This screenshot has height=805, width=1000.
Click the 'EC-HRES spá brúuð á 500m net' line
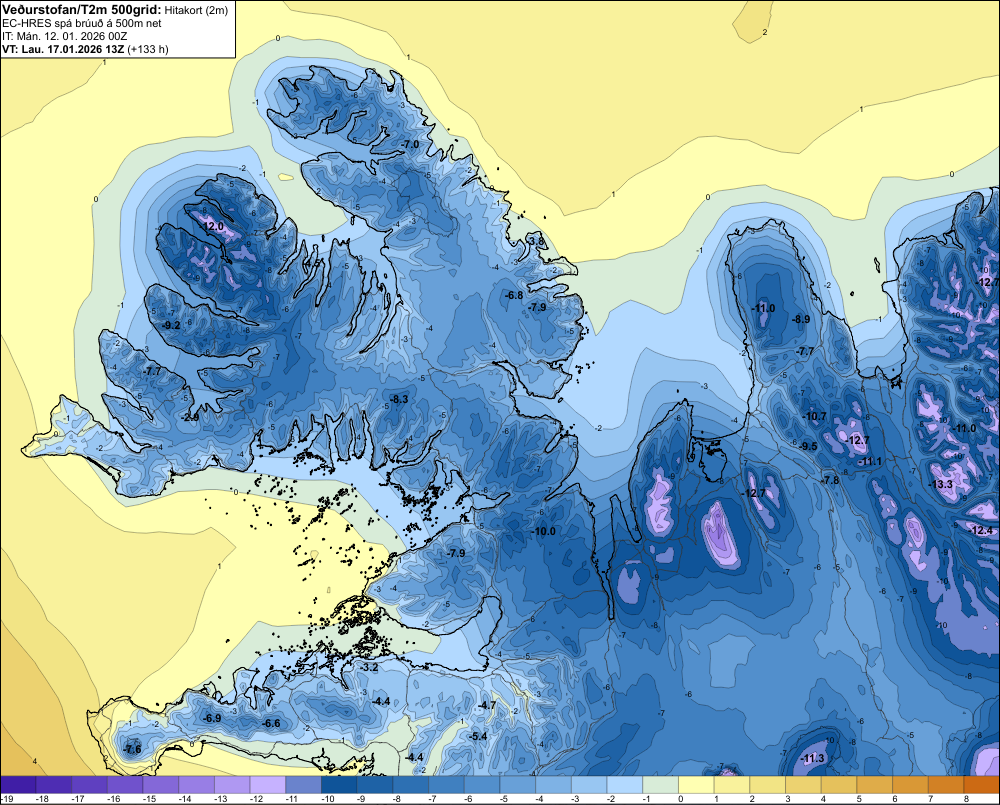coord(82,23)
